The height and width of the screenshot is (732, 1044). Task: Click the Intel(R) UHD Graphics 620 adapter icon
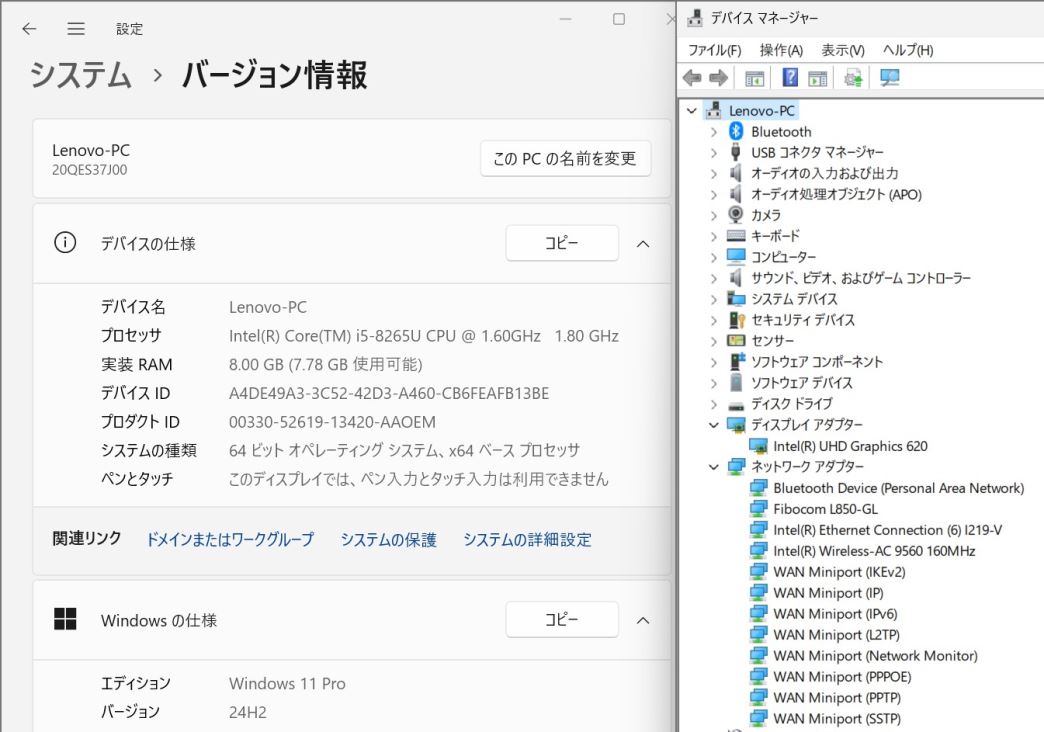click(758, 446)
